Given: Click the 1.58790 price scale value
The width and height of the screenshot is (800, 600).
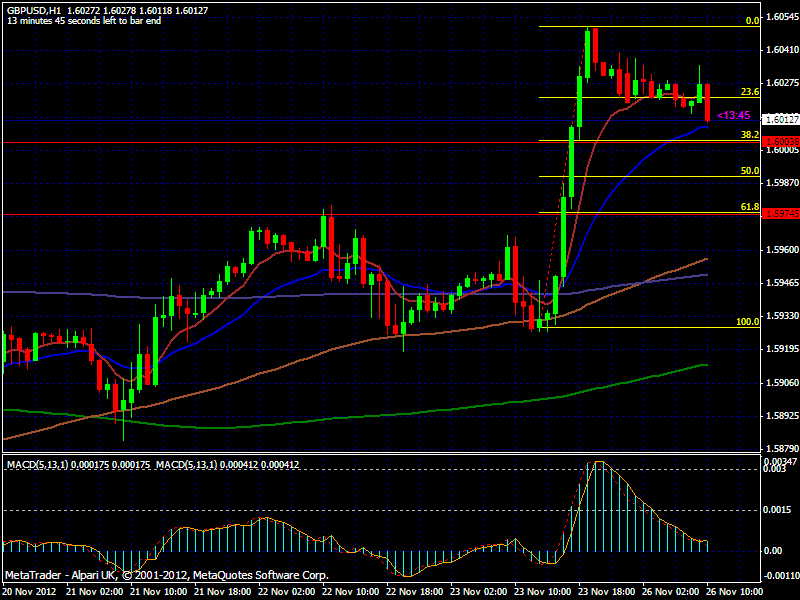Looking at the screenshot, I should 782,449.
